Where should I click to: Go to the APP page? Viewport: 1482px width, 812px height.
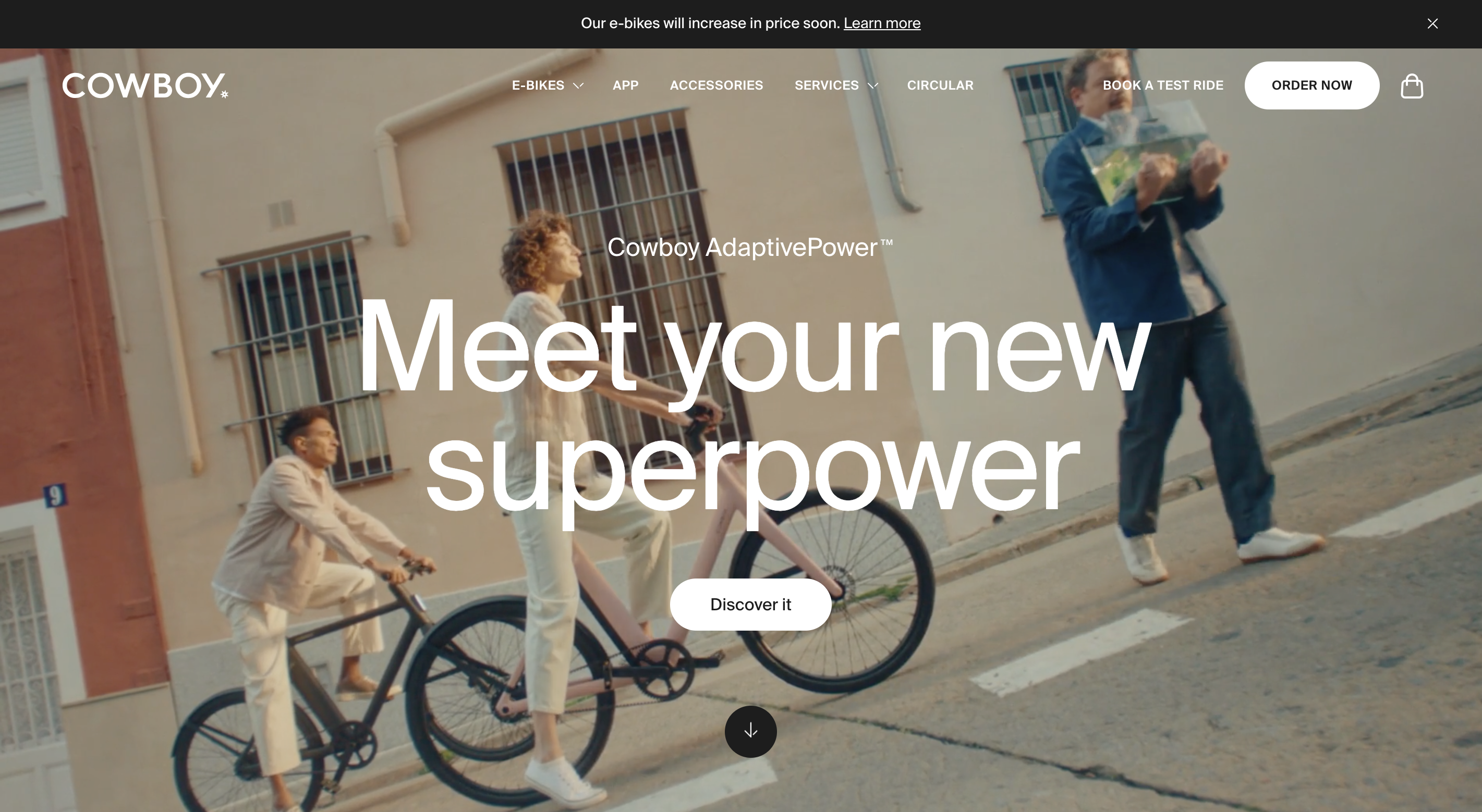click(625, 85)
